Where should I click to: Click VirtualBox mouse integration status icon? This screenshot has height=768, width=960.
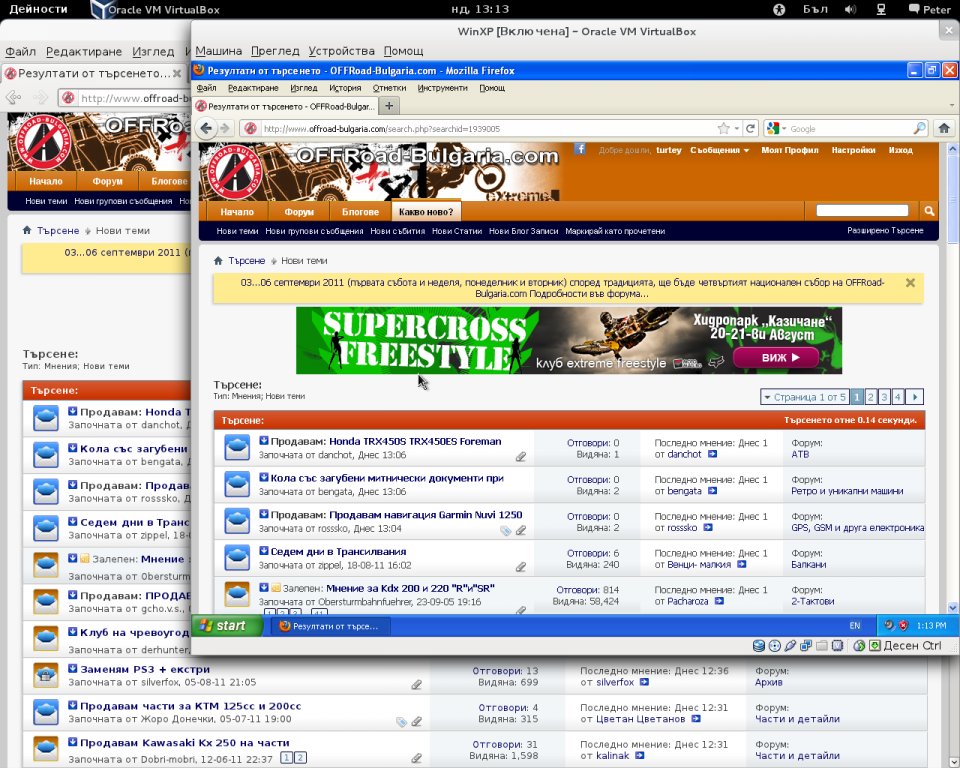[x=859, y=646]
